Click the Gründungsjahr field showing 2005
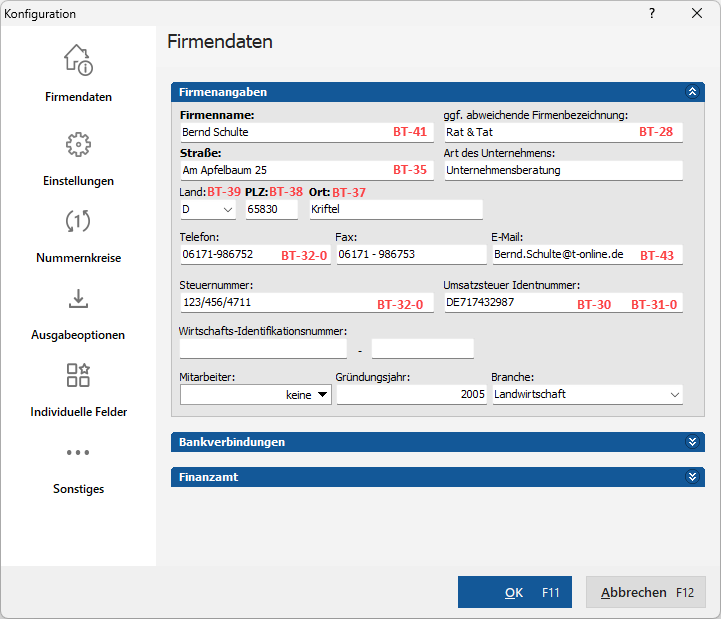Image resolution: width=721 pixels, height=619 pixels. coord(412,395)
